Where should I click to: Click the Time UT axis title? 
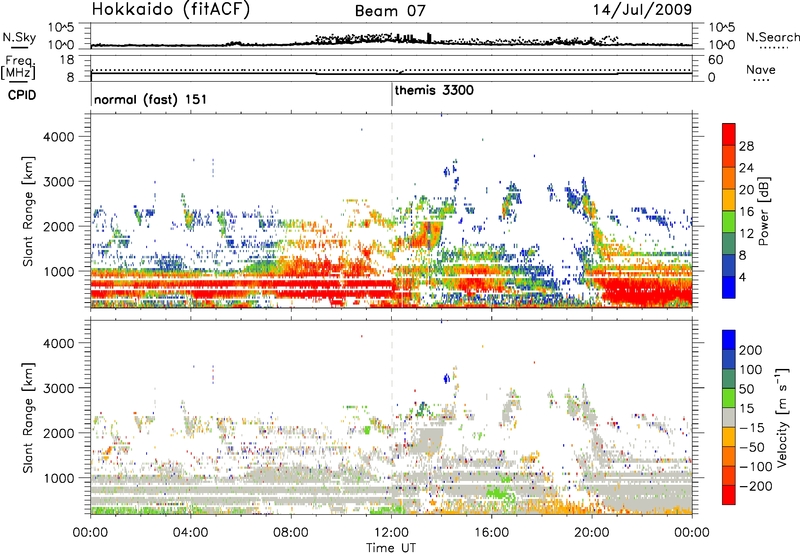(x=391, y=548)
